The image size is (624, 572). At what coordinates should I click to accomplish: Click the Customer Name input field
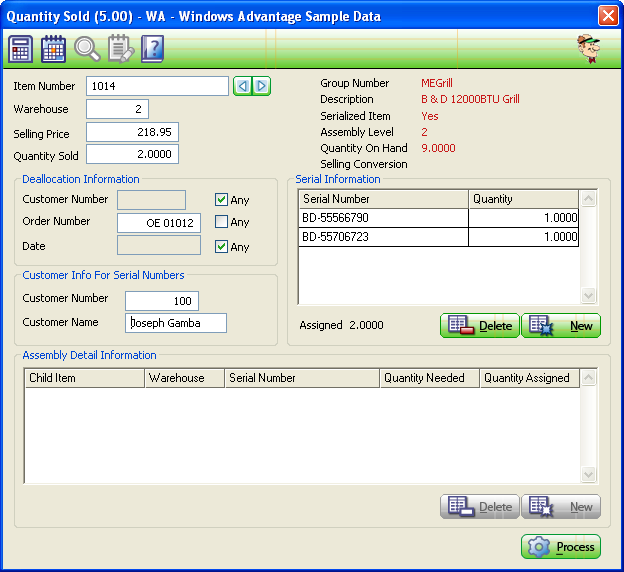pos(176,323)
